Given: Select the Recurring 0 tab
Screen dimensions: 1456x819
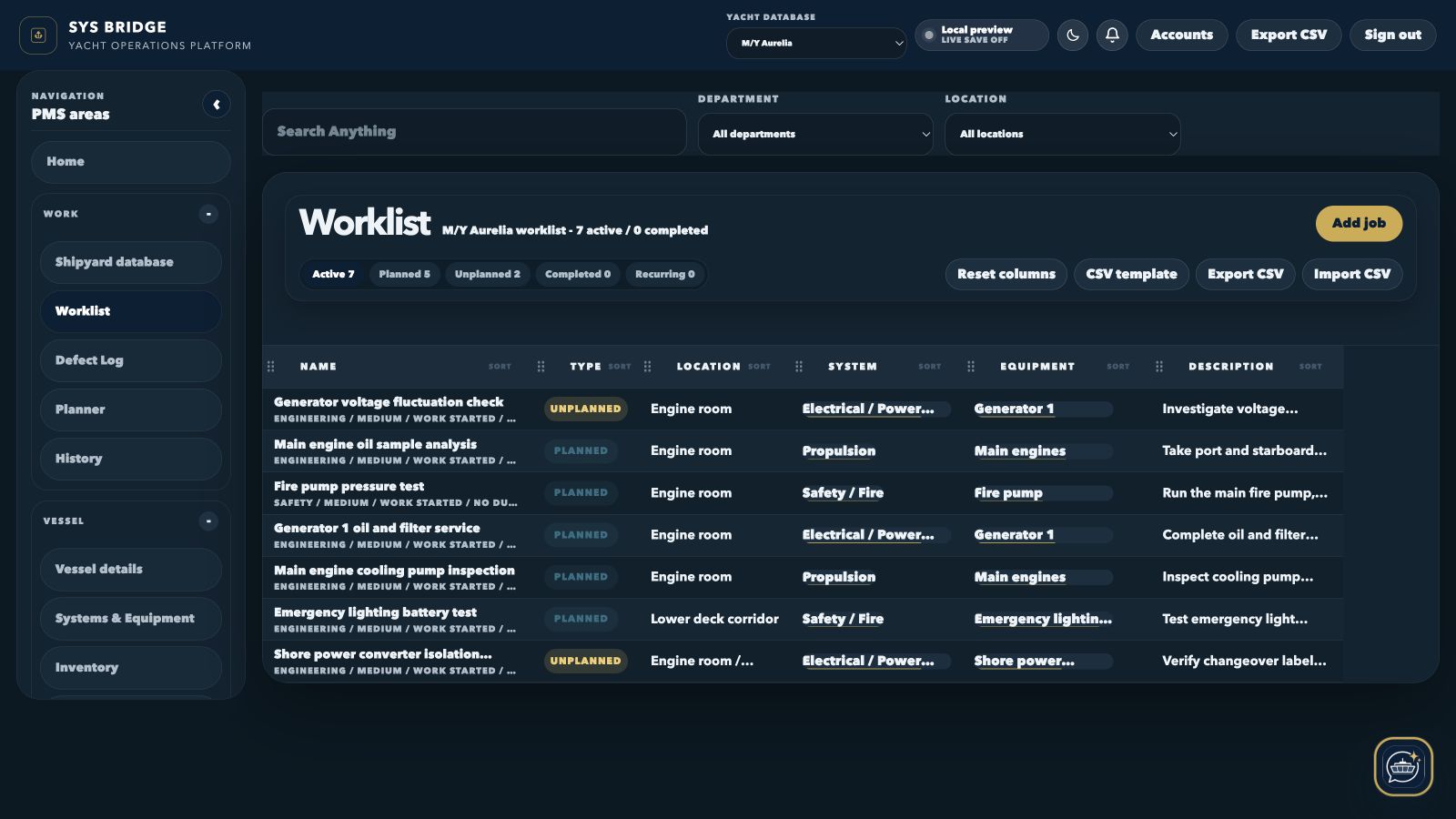Looking at the screenshot, I should point(665,274).
